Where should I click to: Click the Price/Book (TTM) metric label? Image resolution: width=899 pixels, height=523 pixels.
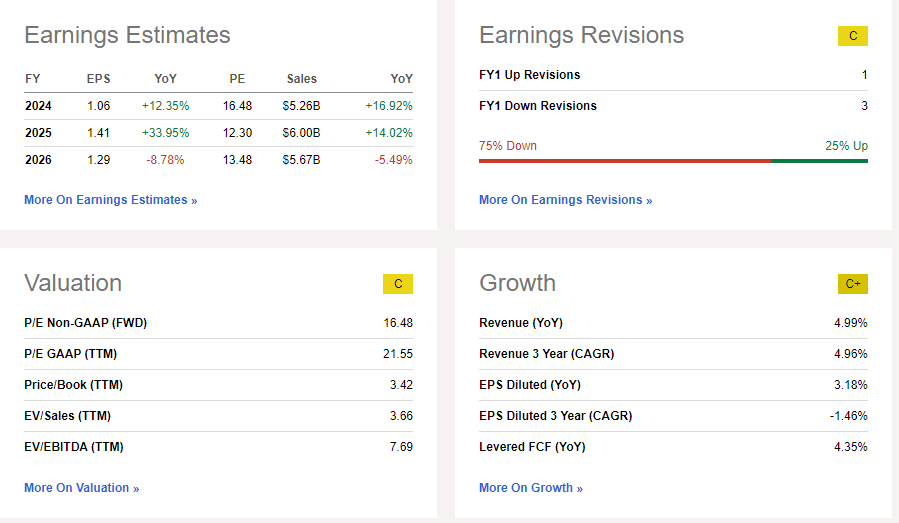coord(73,385)
